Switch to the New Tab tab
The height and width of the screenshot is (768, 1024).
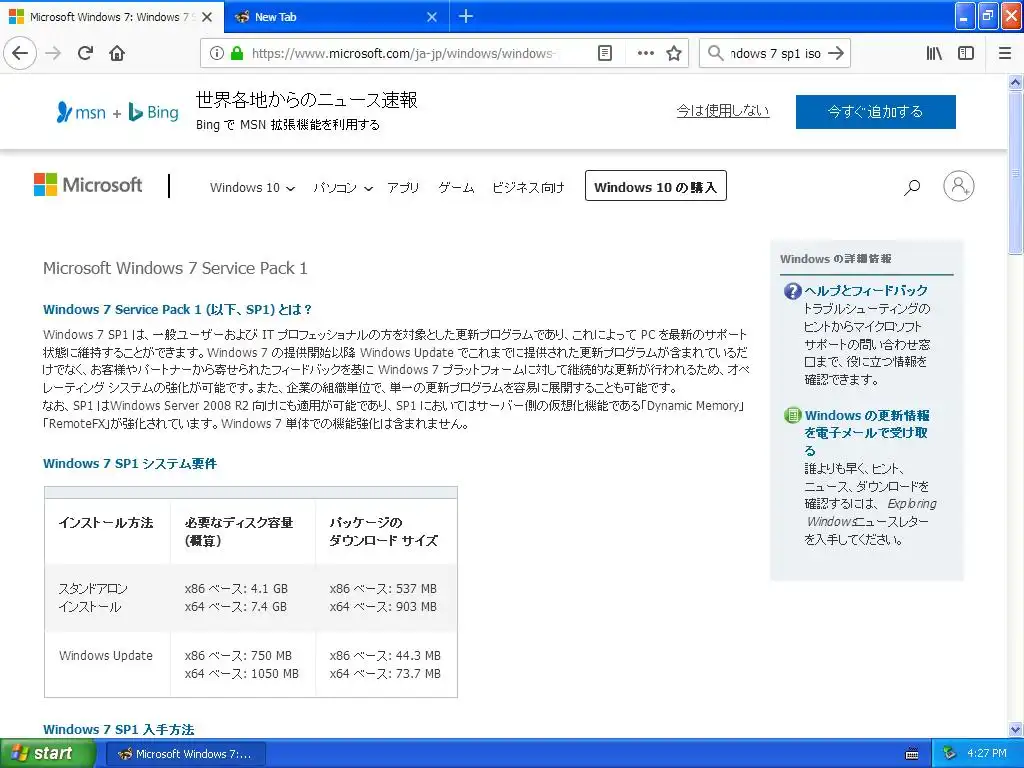(x=336, y=17)
